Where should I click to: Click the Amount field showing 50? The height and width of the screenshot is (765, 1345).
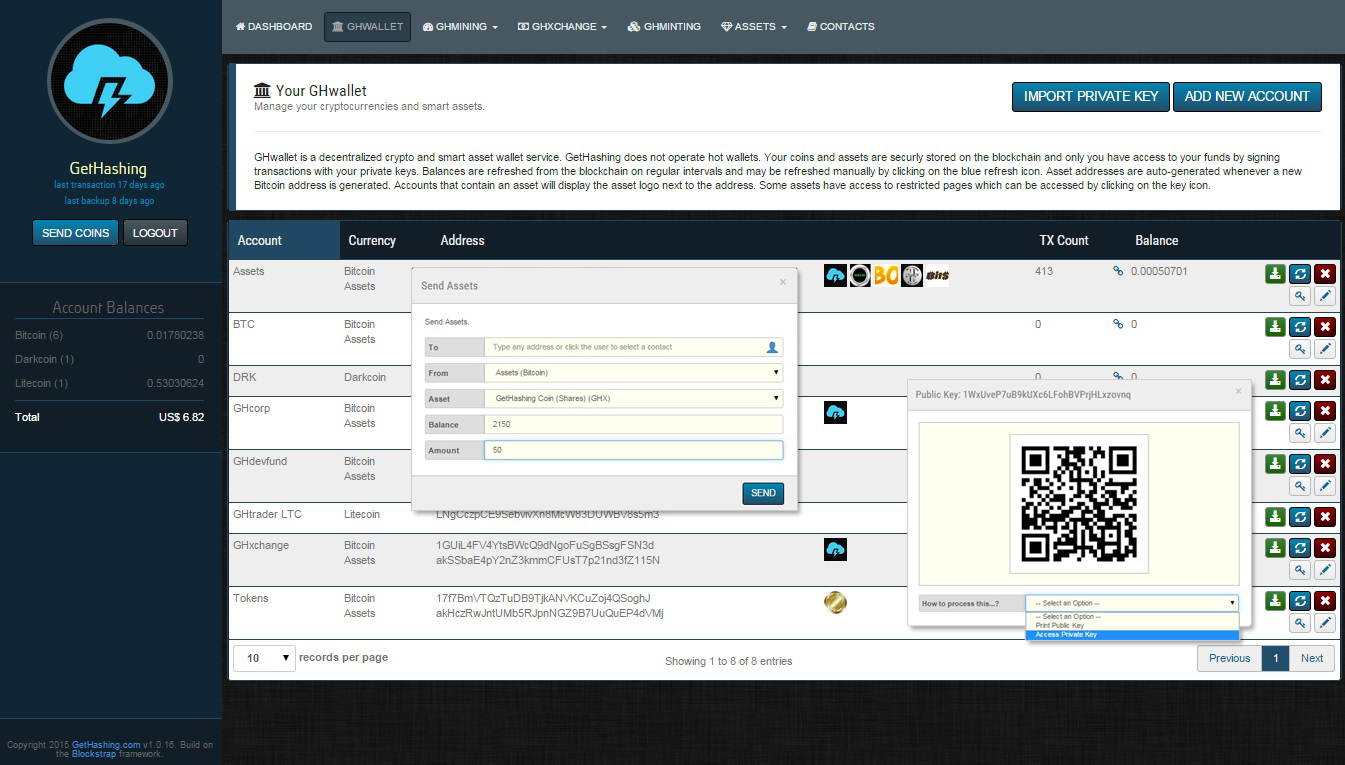tap(634, 450)
